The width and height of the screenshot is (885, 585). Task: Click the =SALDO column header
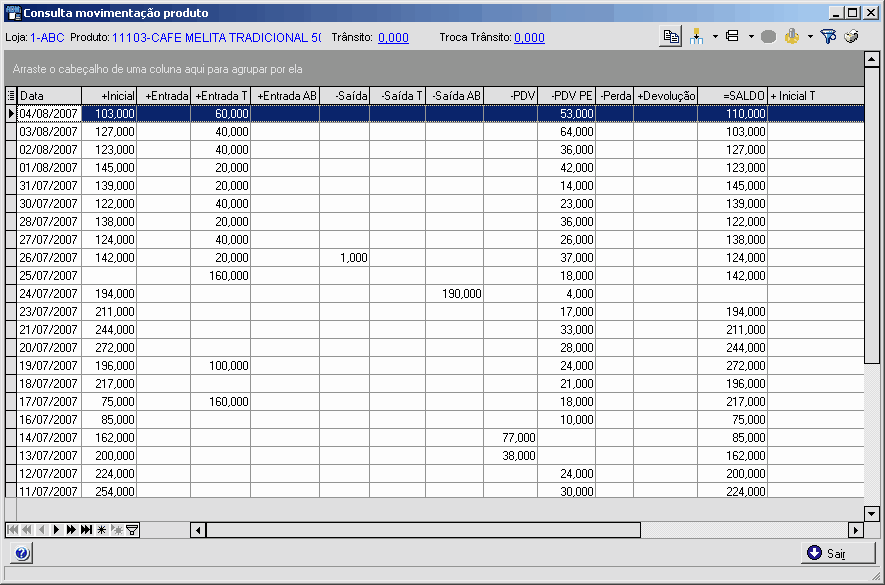pos(733,95)
